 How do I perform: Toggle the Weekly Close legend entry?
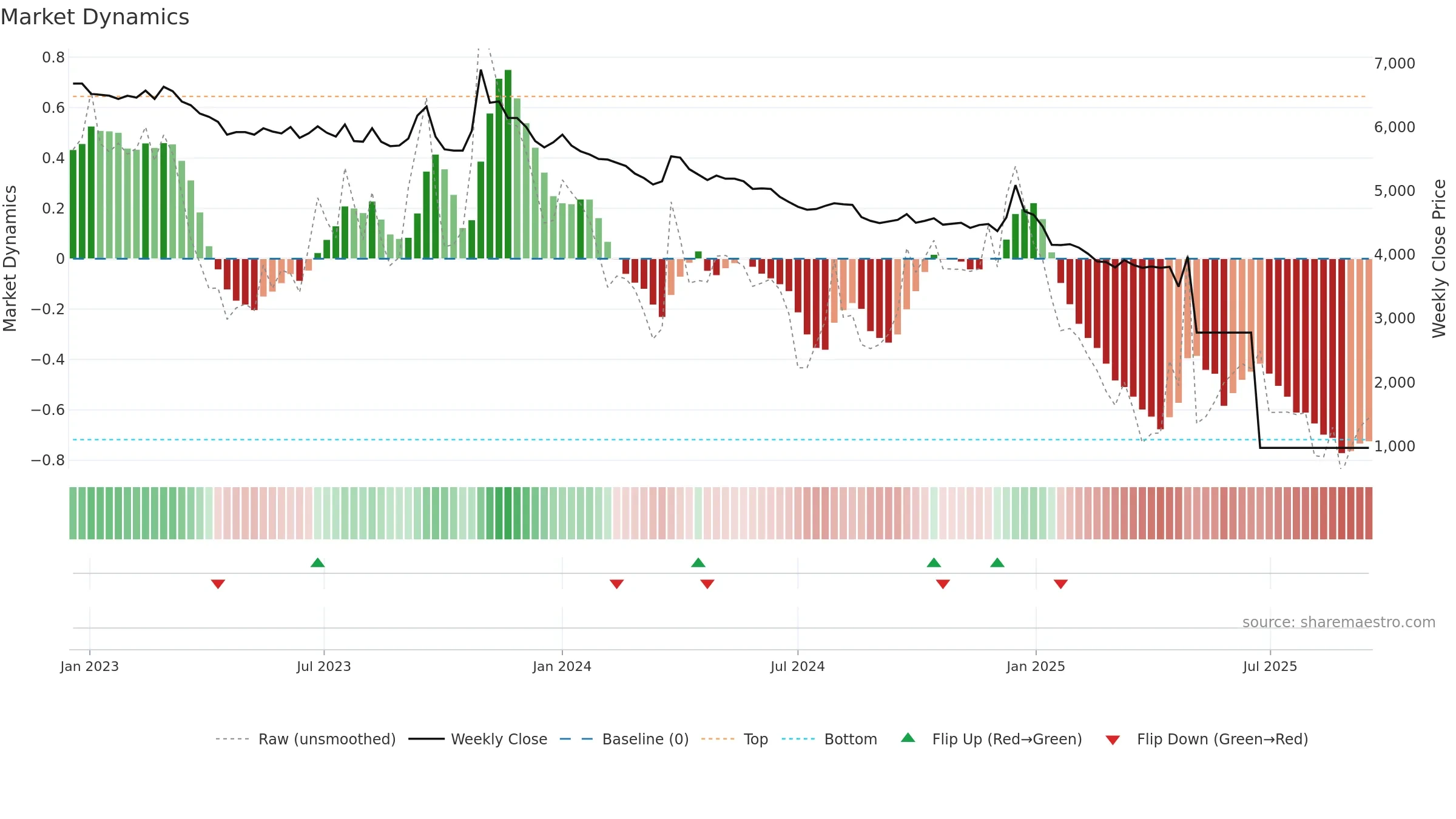click(477, 739)
